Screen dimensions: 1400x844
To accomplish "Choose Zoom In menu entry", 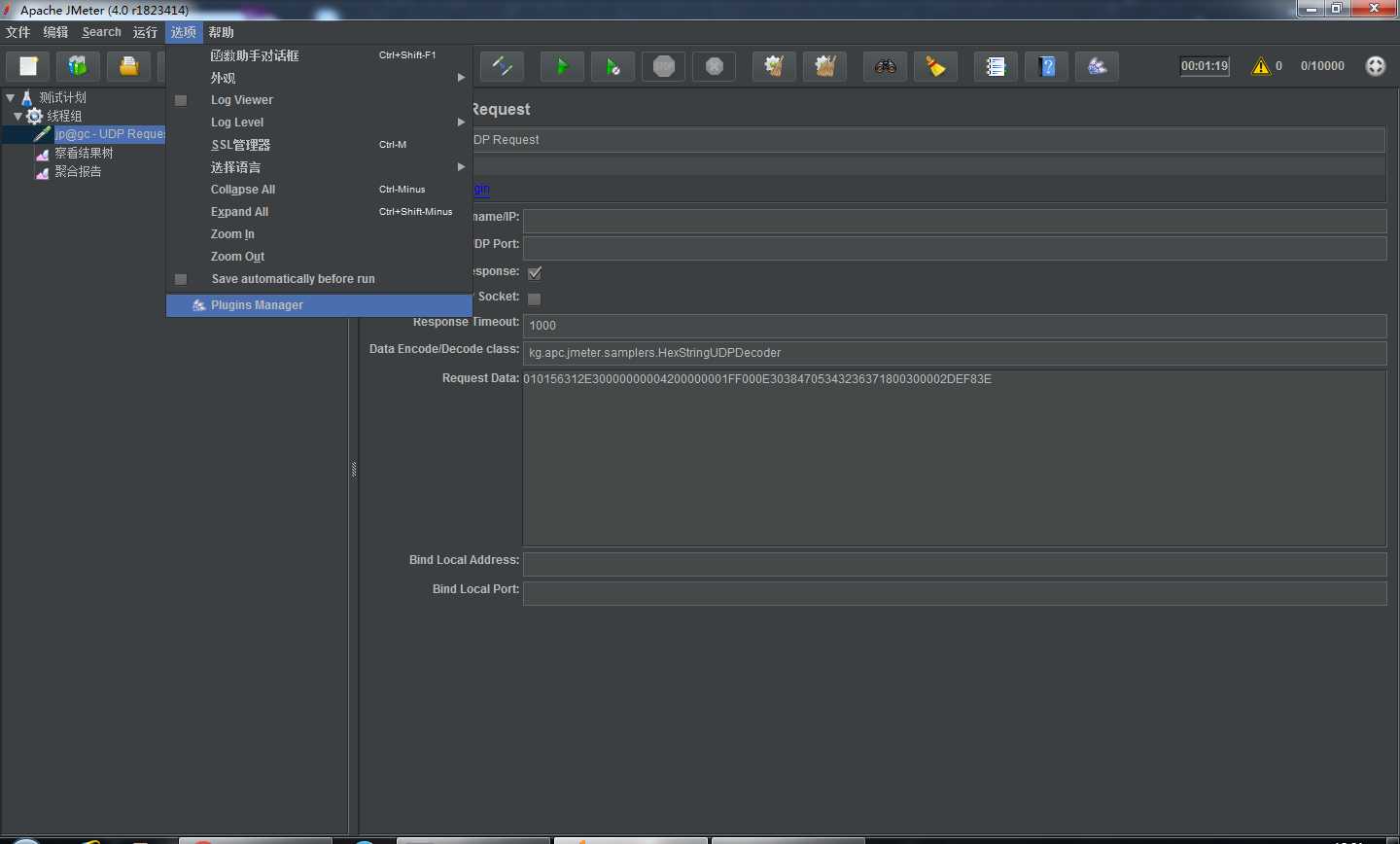I will (320, 234).
